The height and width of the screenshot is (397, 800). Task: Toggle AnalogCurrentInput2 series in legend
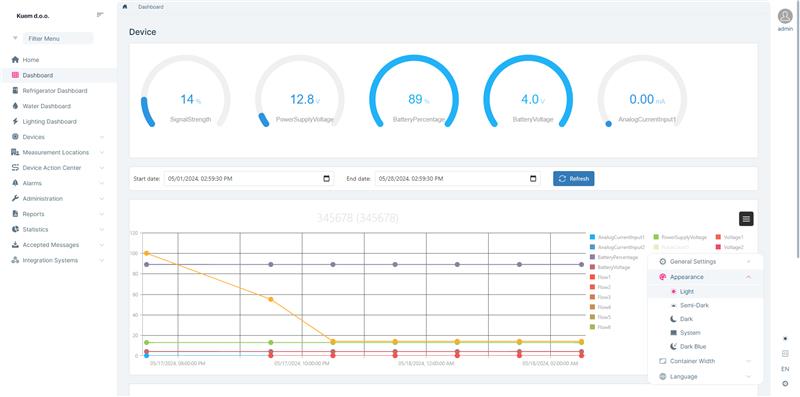tap(617, 247)
